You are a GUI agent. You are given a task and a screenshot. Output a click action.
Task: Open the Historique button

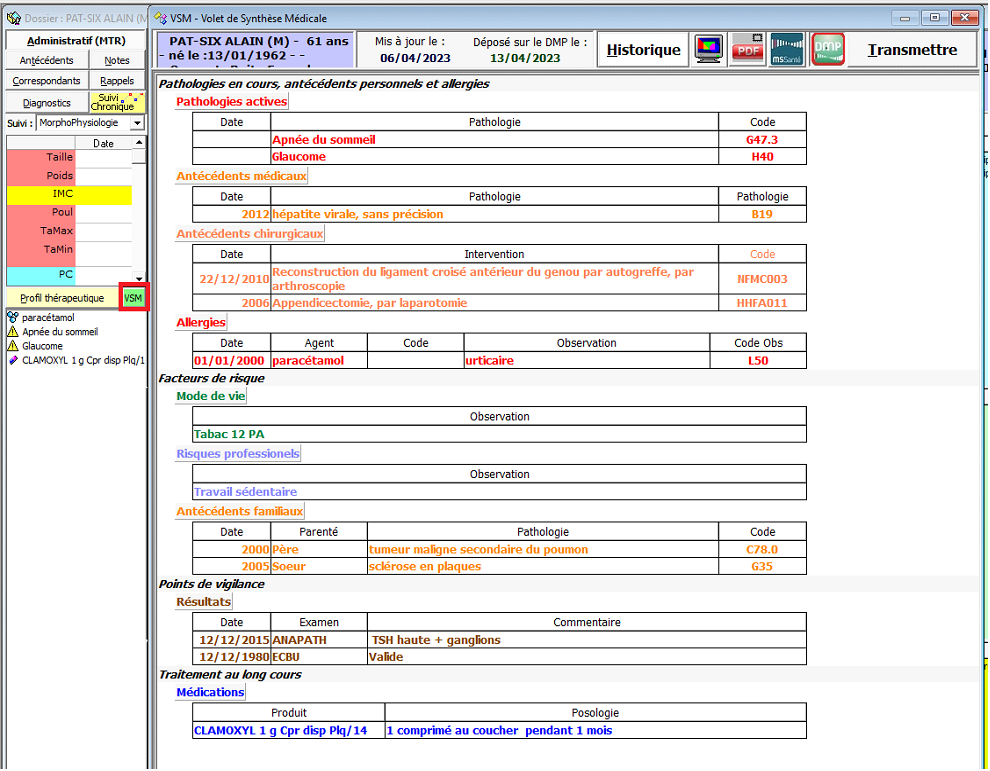coord(643,50)
